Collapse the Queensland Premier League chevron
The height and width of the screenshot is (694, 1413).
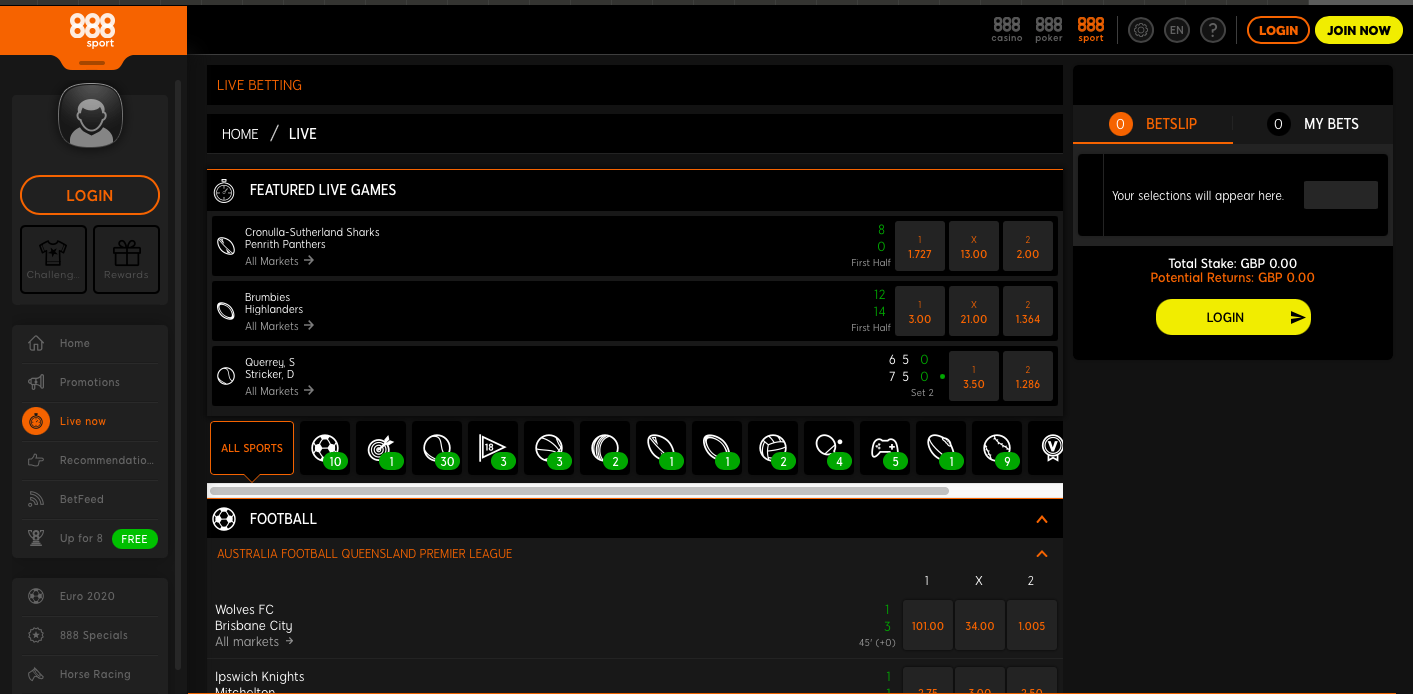[1042, 554]
